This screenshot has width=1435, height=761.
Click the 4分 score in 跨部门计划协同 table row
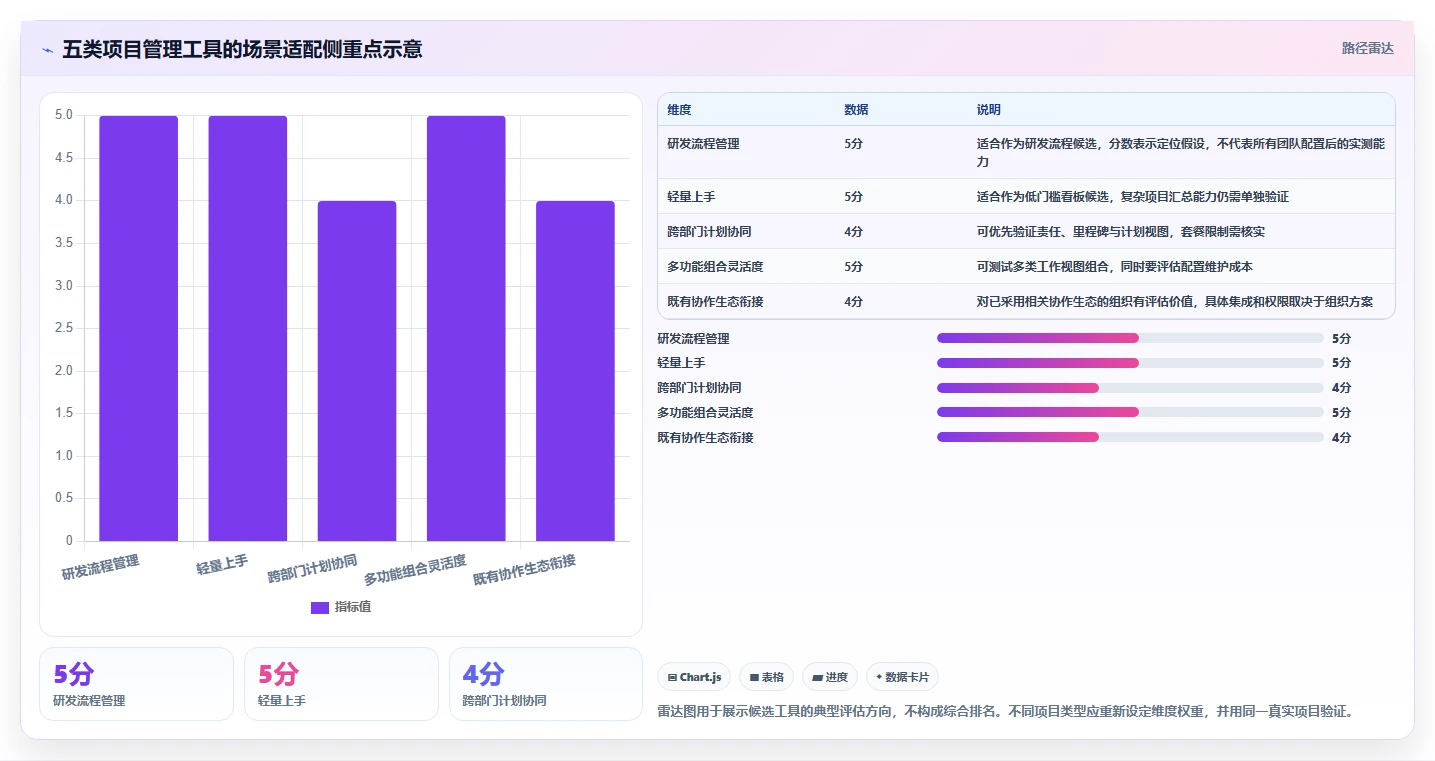click(853, 232)
